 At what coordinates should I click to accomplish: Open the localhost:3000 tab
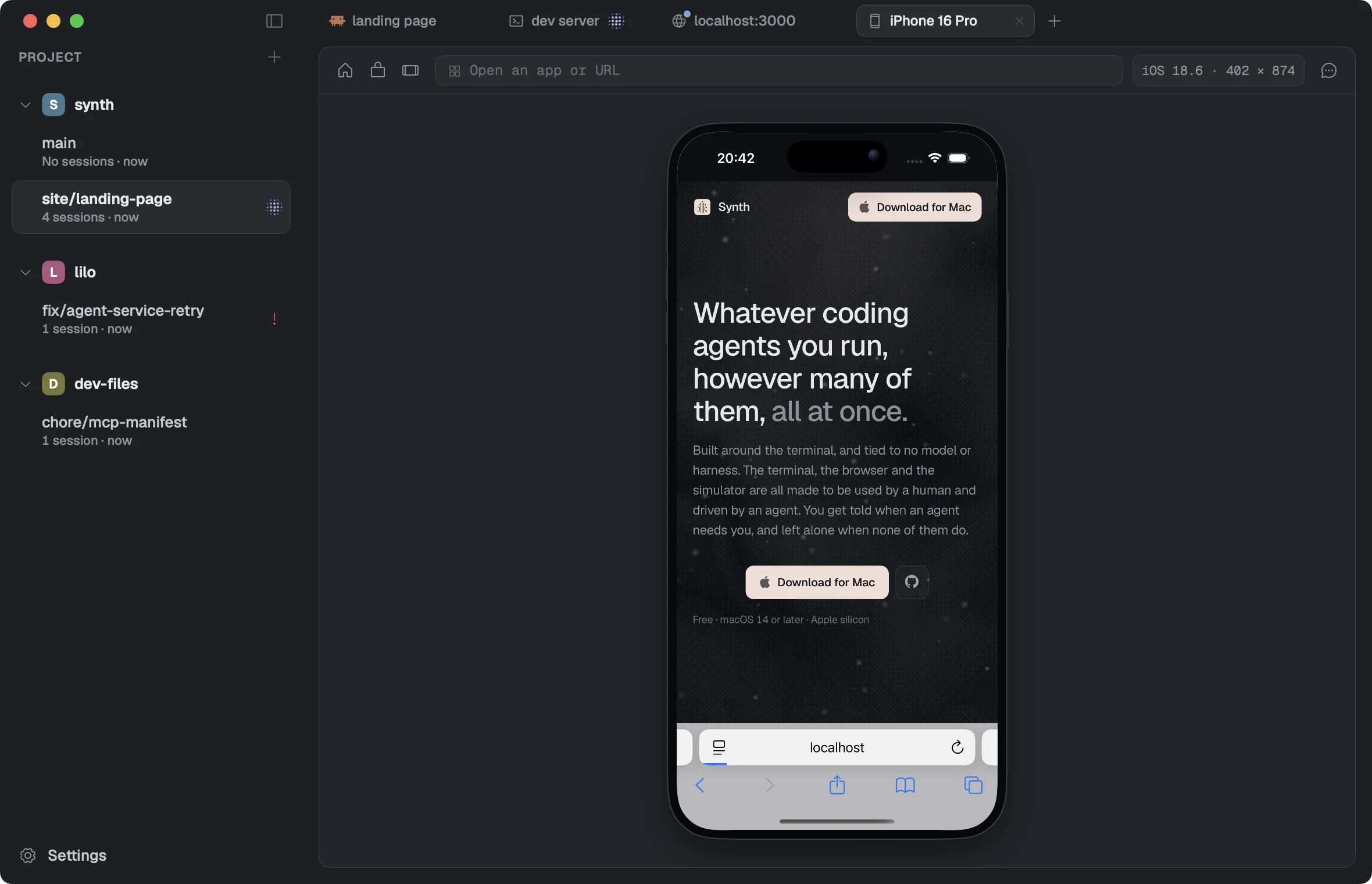click(734, 21)
